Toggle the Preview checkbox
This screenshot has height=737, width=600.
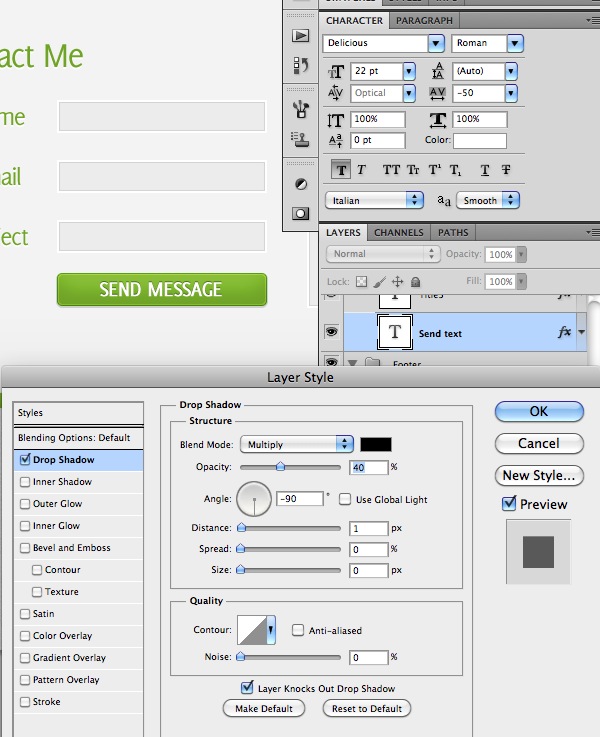click(x=509, y=503)
